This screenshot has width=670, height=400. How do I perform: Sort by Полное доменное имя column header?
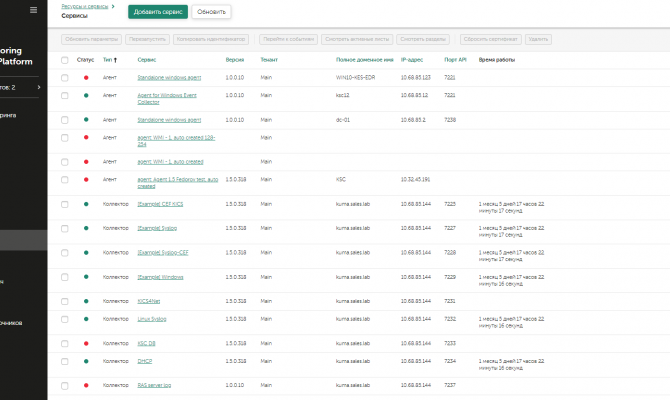point(364,60)
